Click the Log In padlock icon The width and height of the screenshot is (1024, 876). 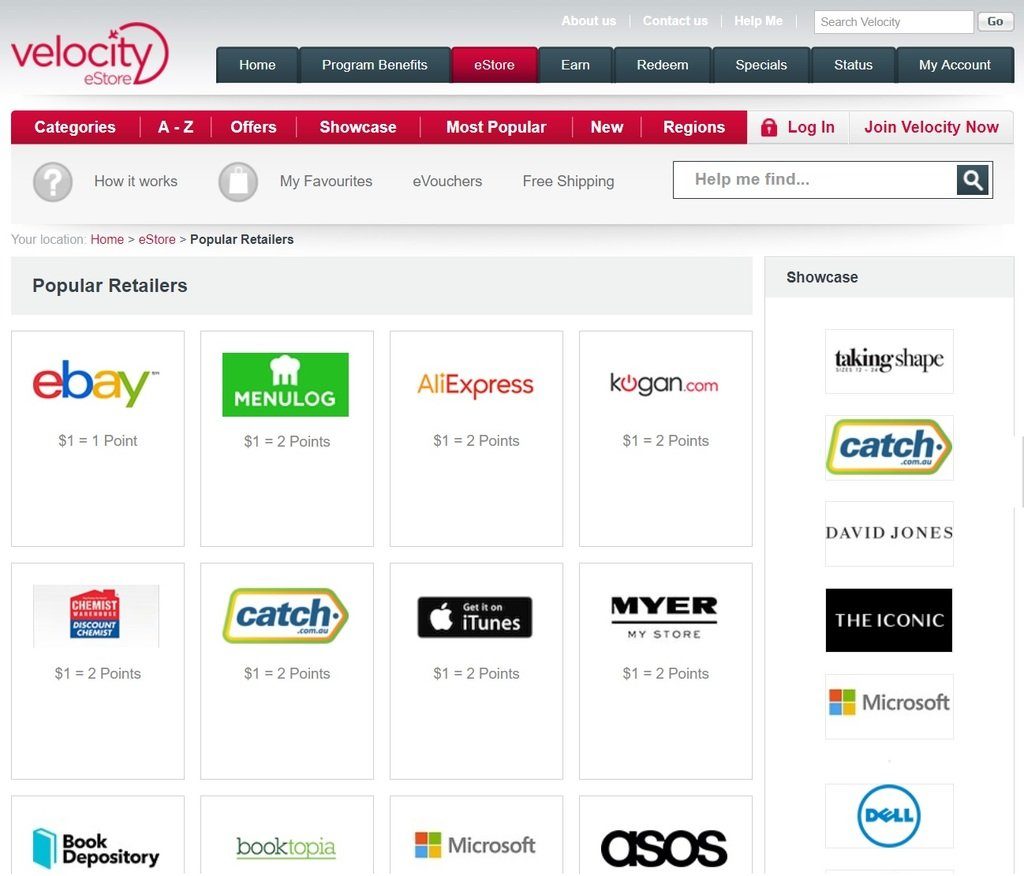[x=769, y=127]
